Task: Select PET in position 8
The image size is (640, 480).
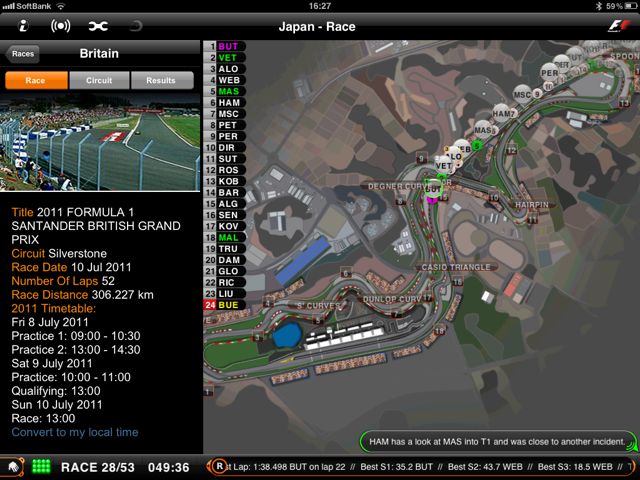Action: [225, 125]
